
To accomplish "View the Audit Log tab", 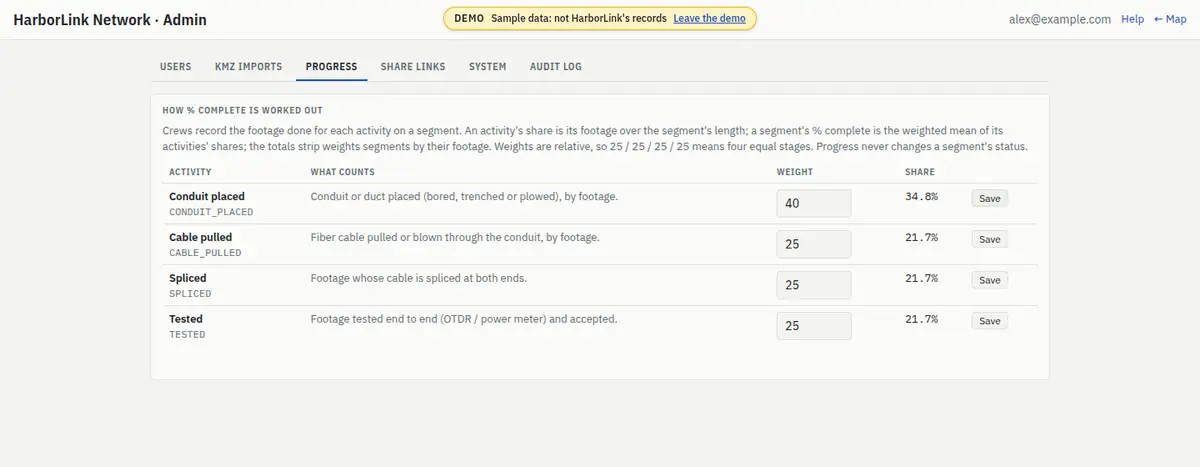I will click(556, 67).
